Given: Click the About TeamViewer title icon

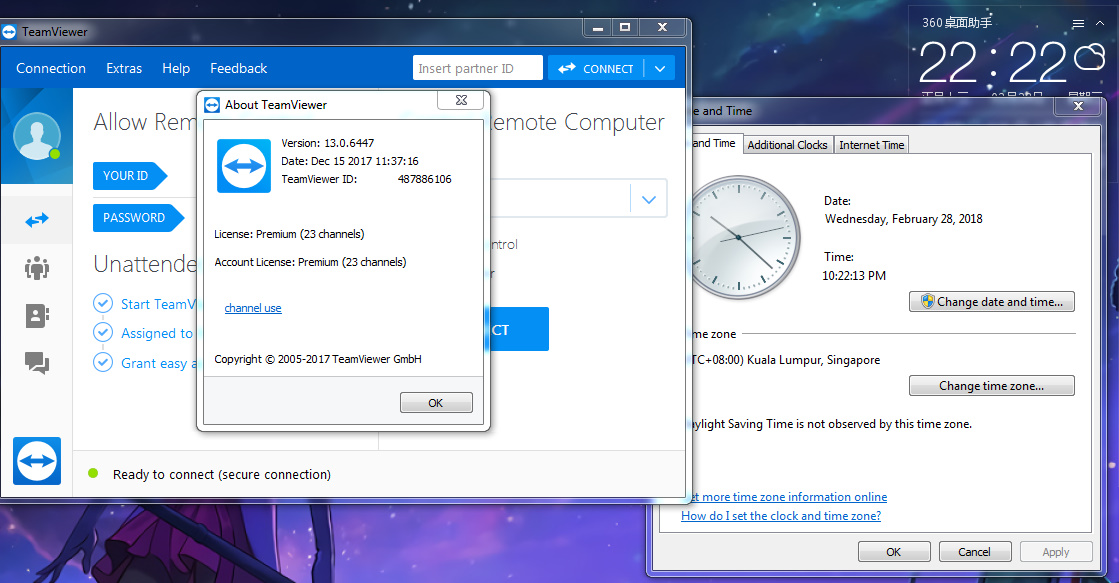Looking at the screenshot, I should tap(212, 105).
